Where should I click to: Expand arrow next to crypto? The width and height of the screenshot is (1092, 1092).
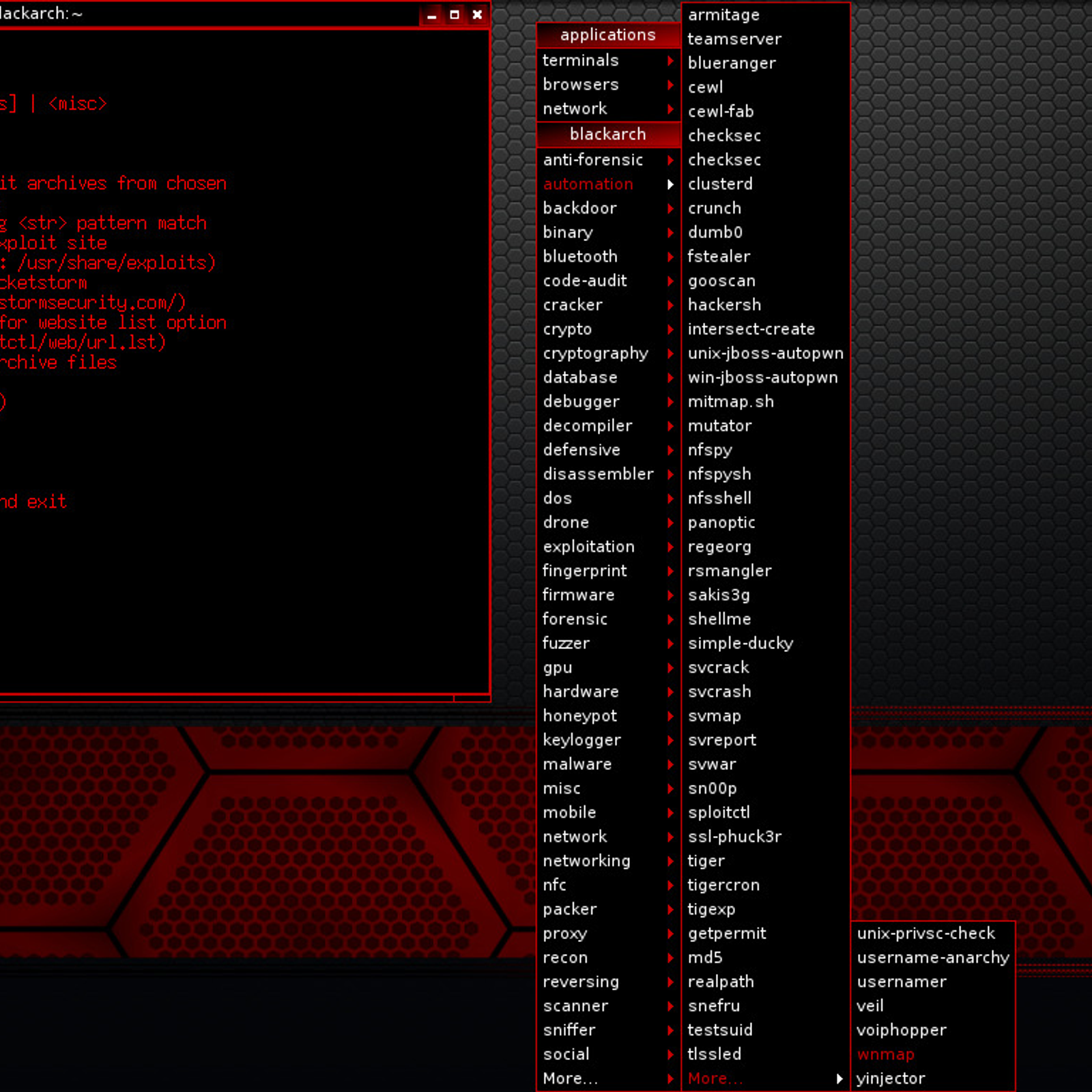[670, 329]
